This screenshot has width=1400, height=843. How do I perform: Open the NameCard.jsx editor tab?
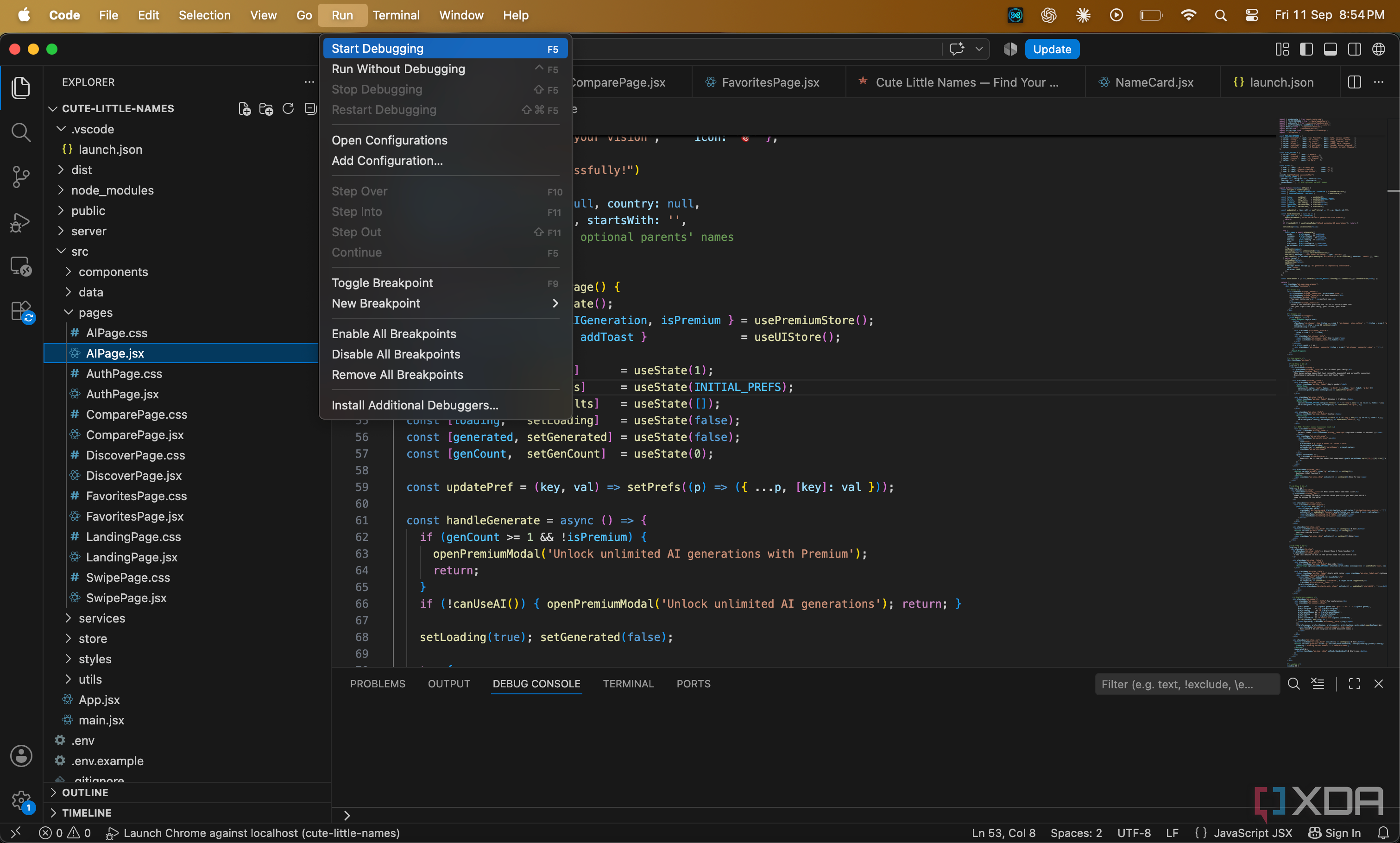pyautogui.click(x=1154, y=82)
